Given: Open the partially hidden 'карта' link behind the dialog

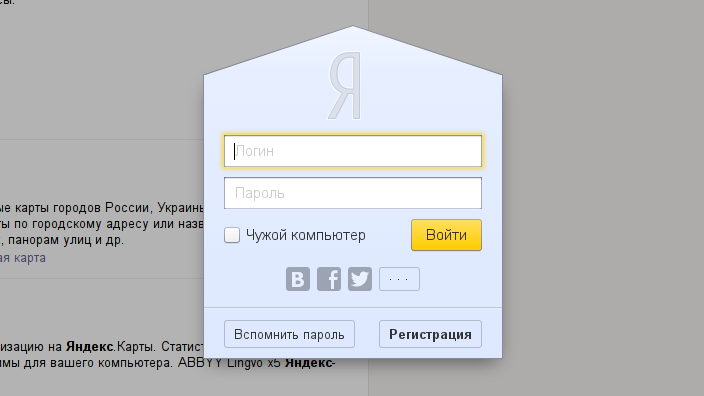Looking at the screenshot, I should (x=23, y=258).
